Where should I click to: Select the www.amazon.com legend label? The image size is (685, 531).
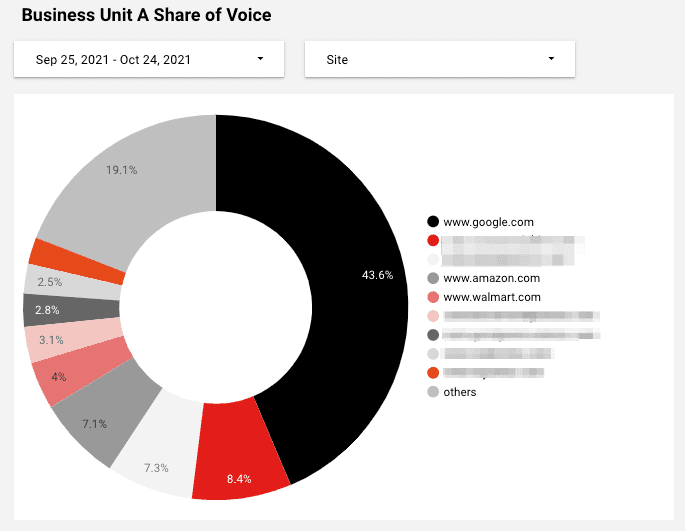pyautogui.click(x=492, y=278)
